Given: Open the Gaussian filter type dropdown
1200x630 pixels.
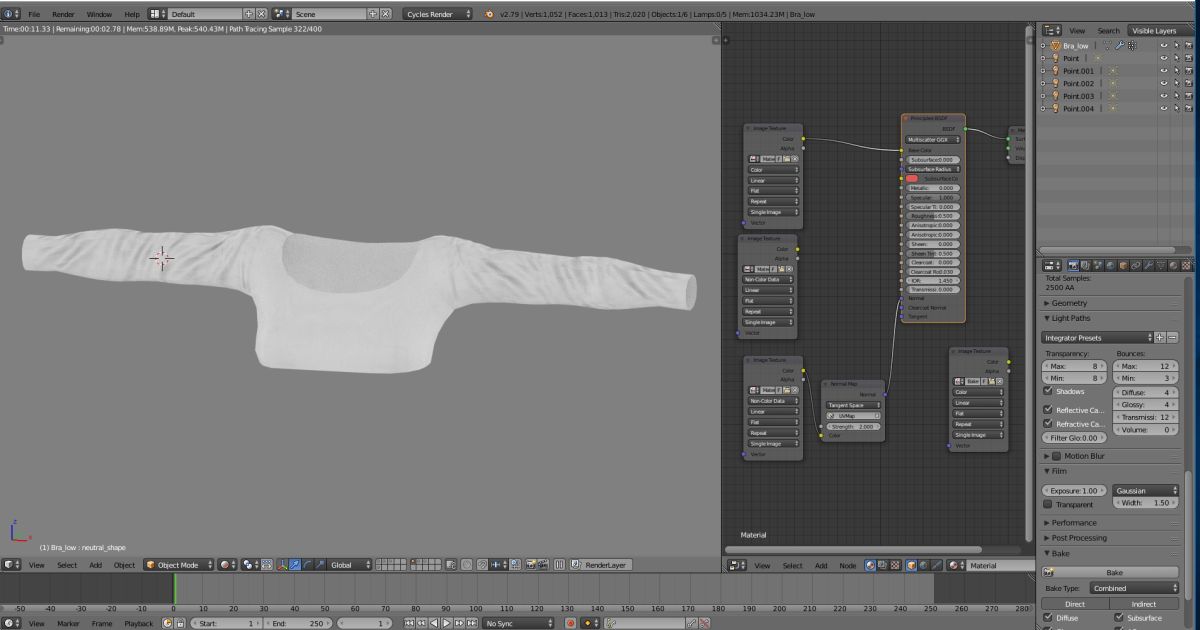Looking at the screenshot, I should [x=1145, y=491].
